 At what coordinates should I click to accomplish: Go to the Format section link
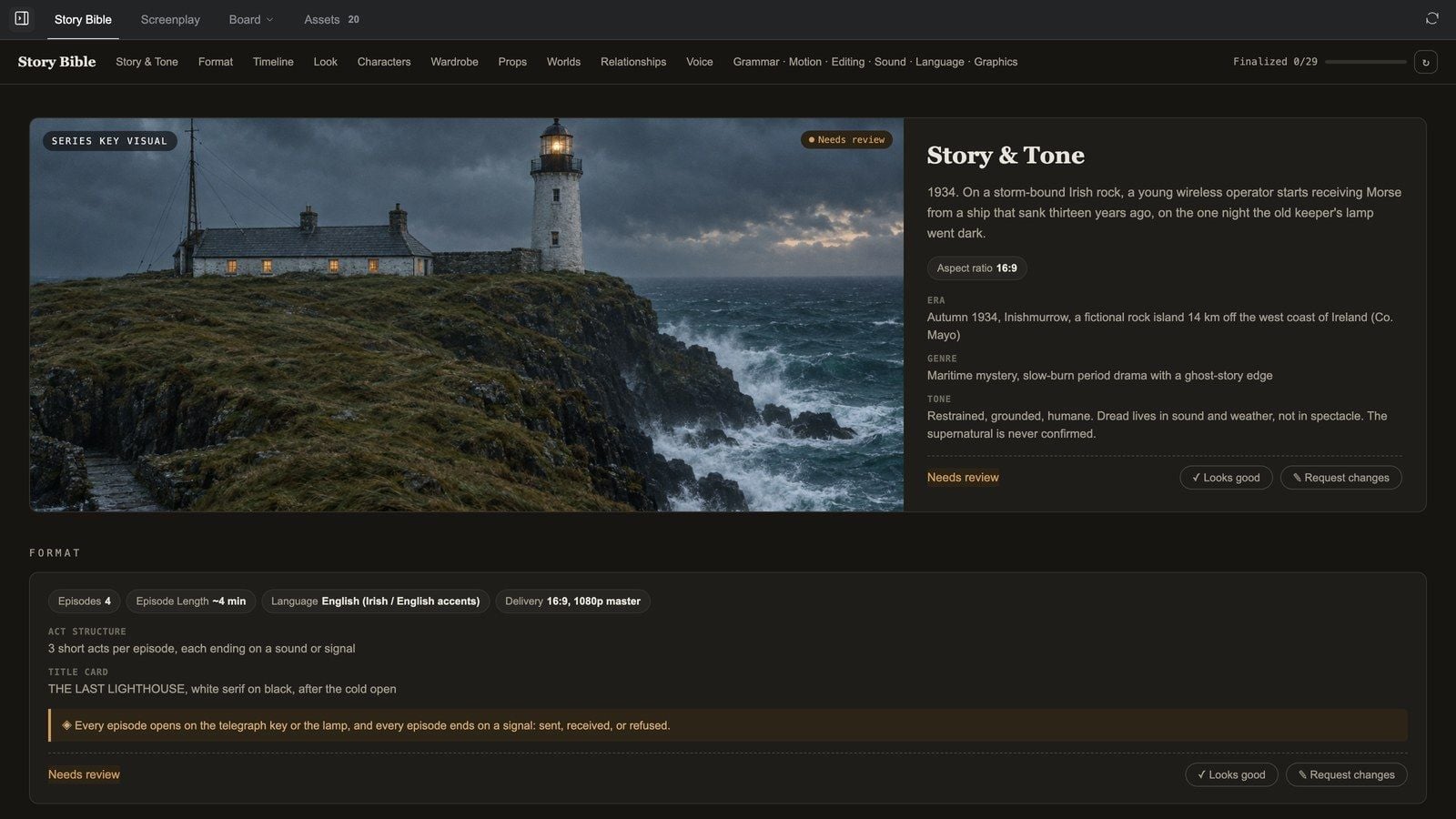click(216, 62)
